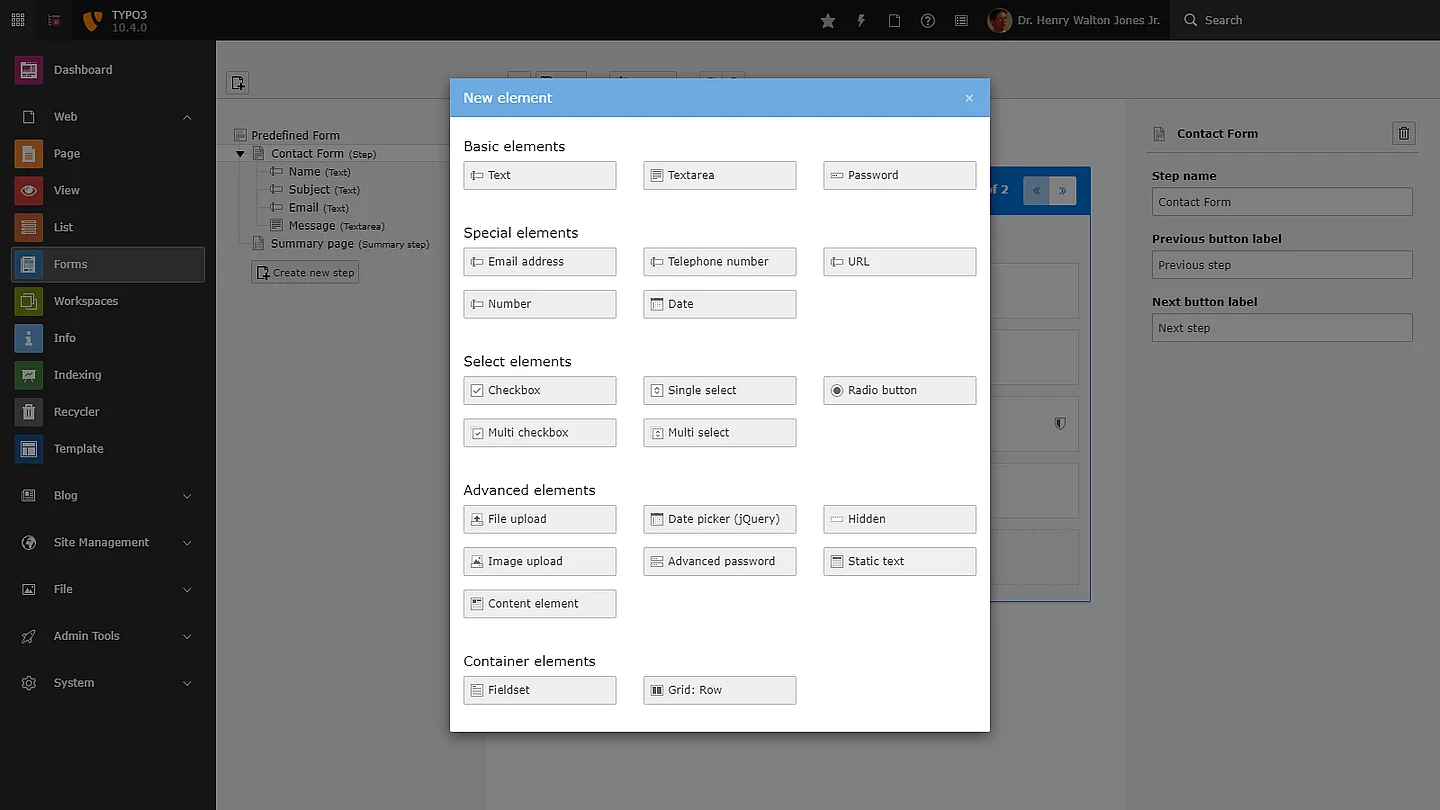Select the Forms module in sidebar
The height and width of the screenshot is (810, 1440).
107,264
